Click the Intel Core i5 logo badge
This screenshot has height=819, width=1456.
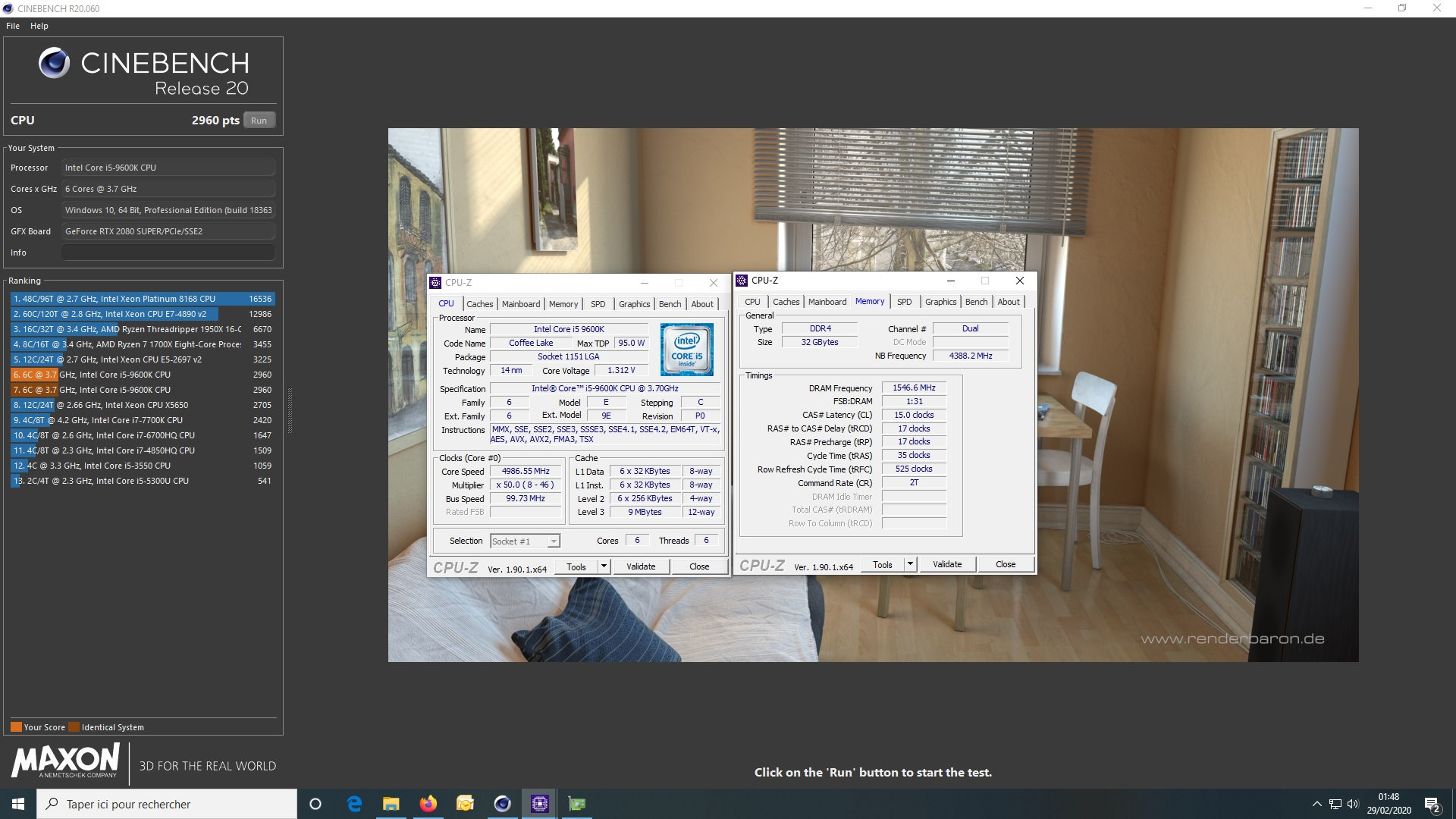point(686,350)
